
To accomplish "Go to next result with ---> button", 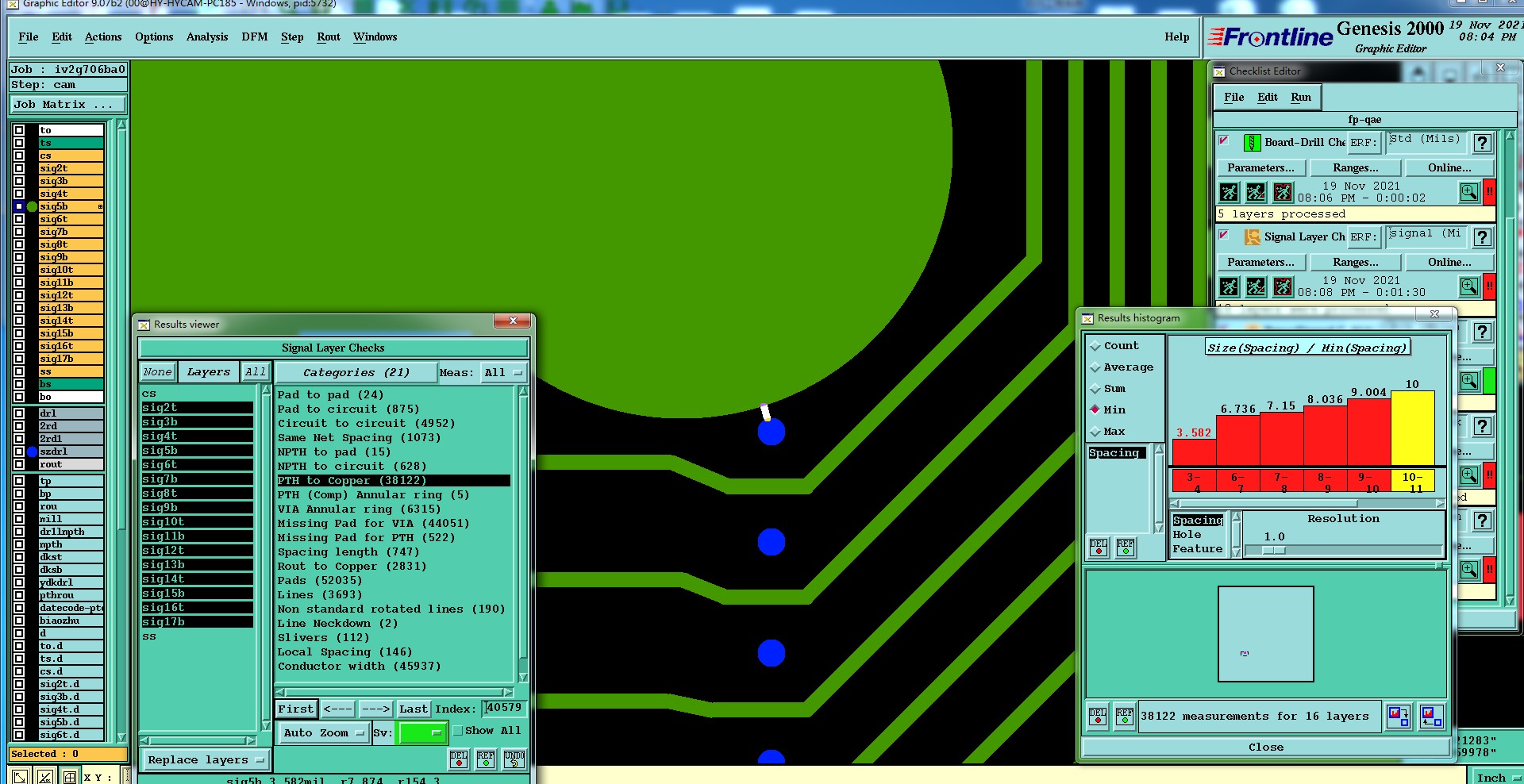I will [375, 709].
